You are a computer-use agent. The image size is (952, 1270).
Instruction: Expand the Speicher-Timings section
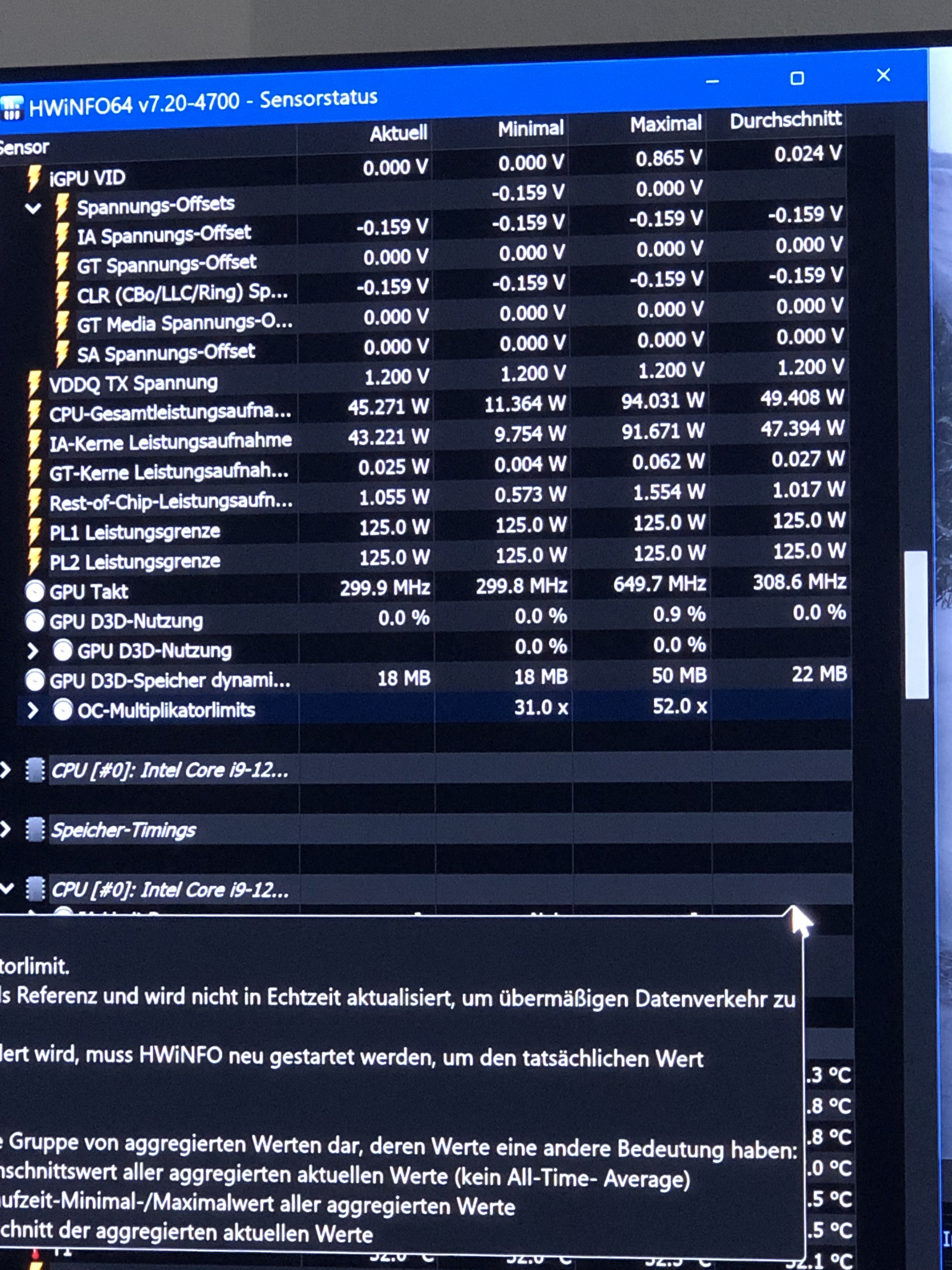5,829
